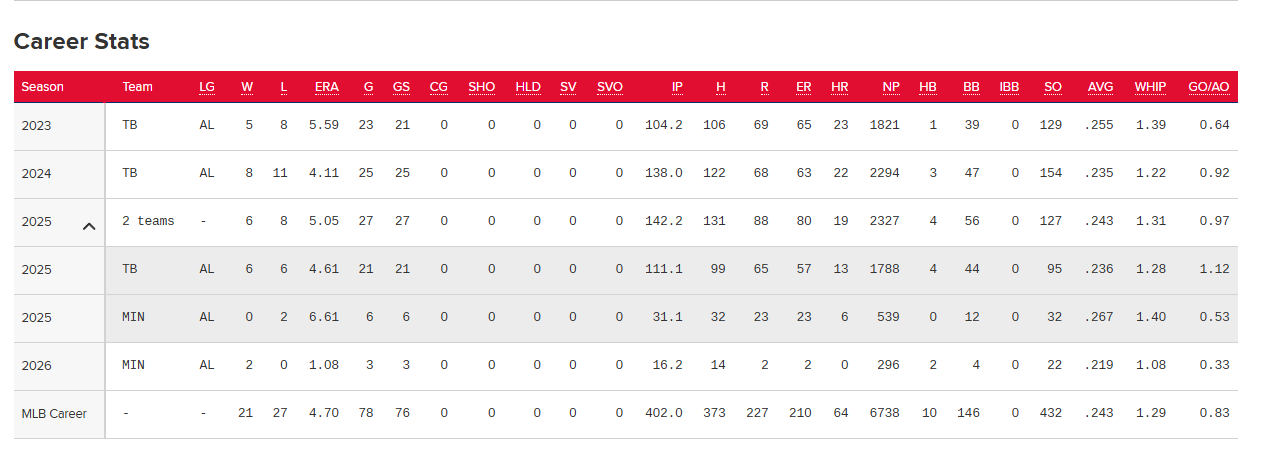1261x454 pixels.
Task: Click the WHIP column header
Action: click(x=1150, y=87)
